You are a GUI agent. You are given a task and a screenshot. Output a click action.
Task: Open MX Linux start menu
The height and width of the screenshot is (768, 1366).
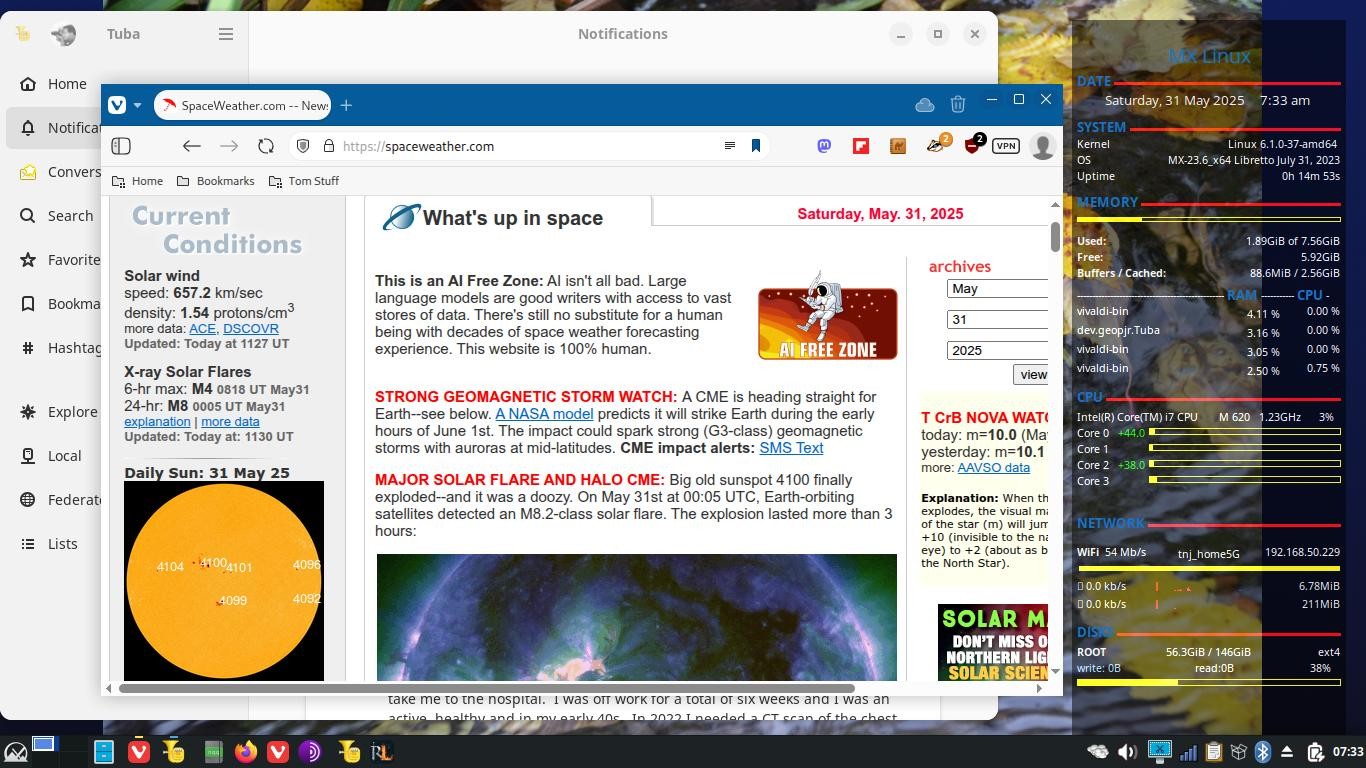tap(15, 751)
